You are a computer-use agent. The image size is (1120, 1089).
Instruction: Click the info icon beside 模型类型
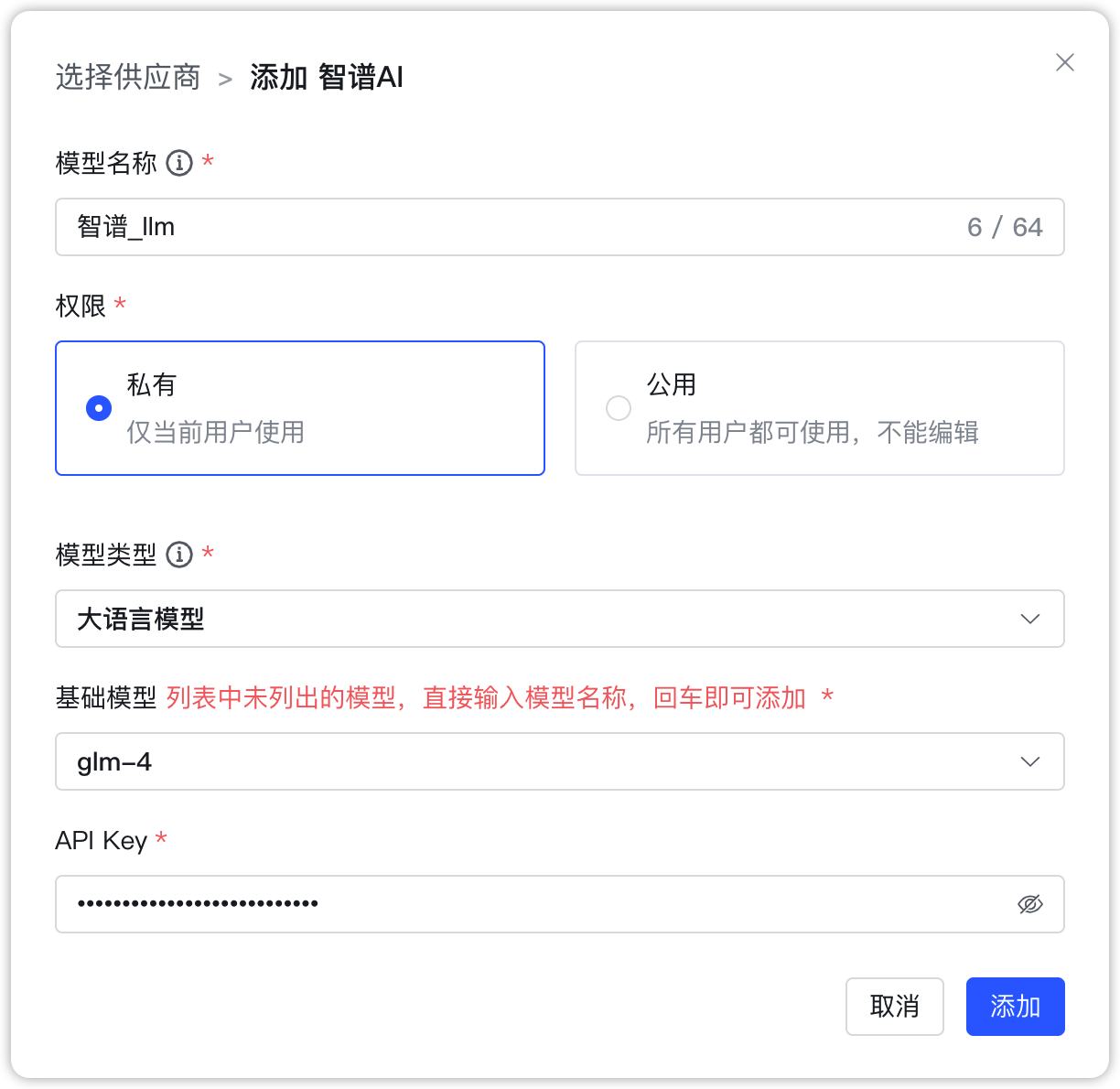coord(178,554)
